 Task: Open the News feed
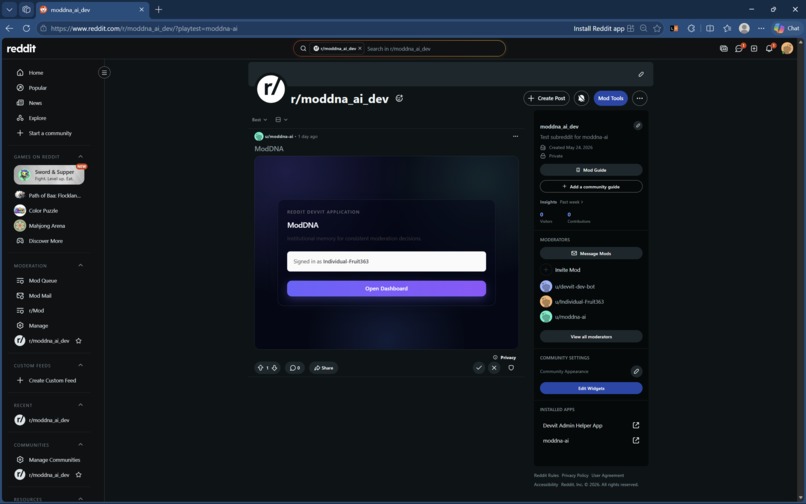pyautogui.click(x=35, y=103)
